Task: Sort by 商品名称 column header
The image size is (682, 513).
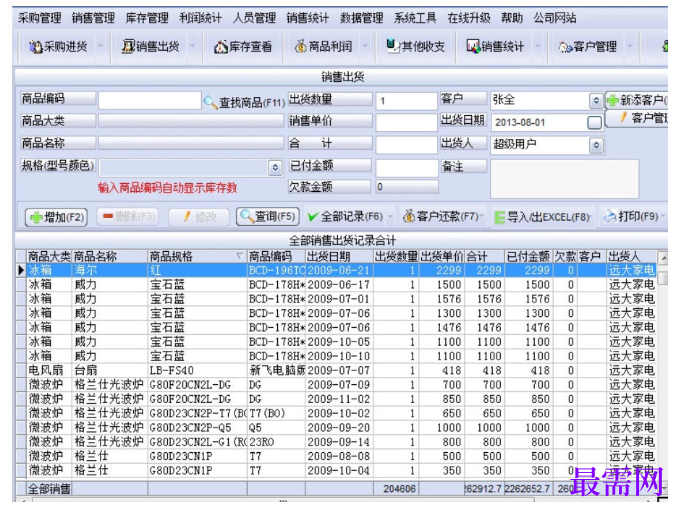Action: (x=110, y=256)
